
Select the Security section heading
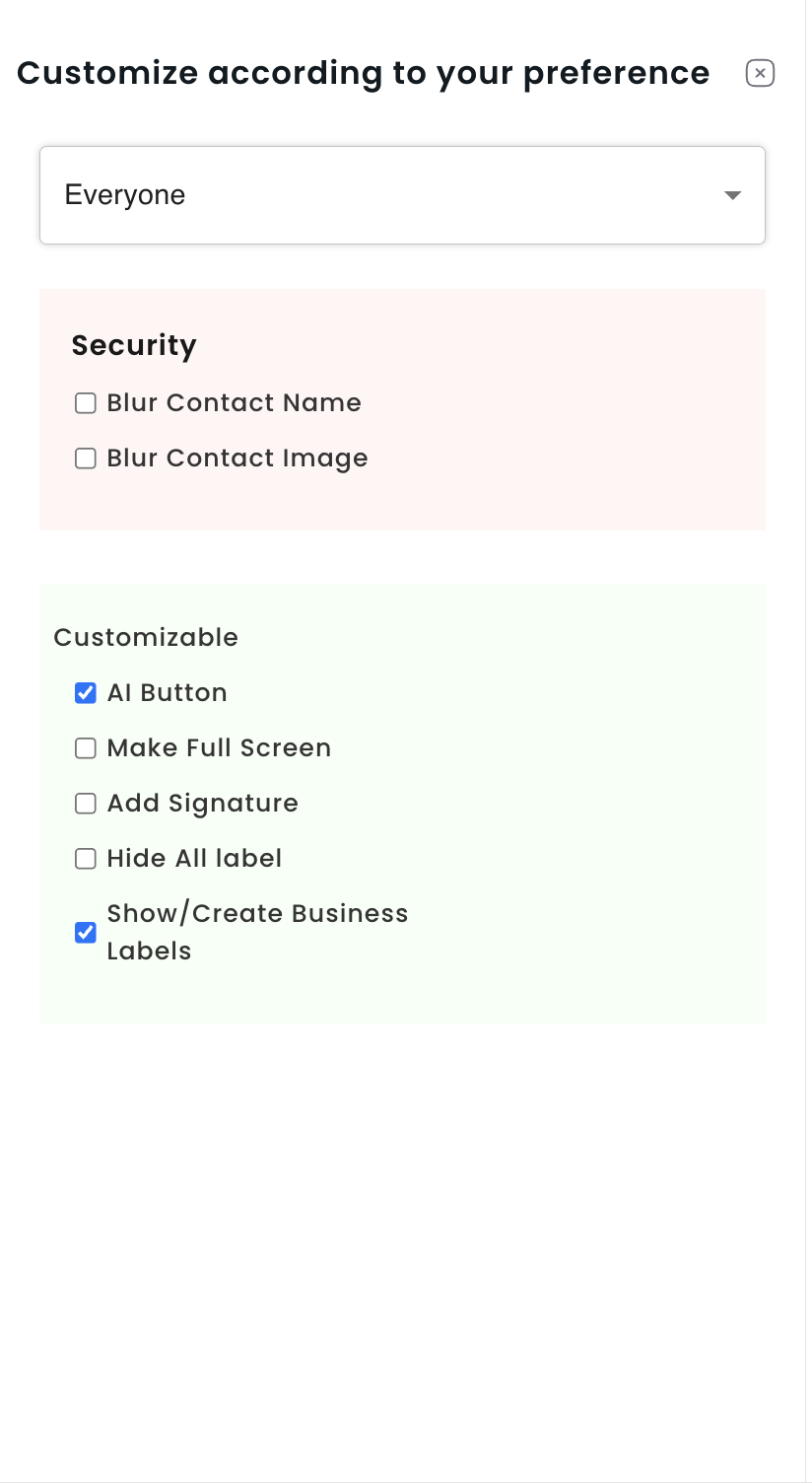click(x=134, y=345)
